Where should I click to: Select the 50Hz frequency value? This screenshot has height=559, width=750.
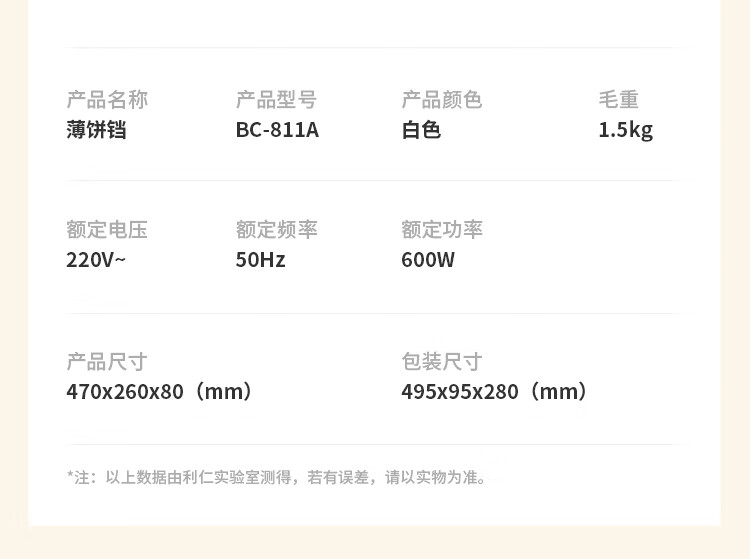coord(260,260)
